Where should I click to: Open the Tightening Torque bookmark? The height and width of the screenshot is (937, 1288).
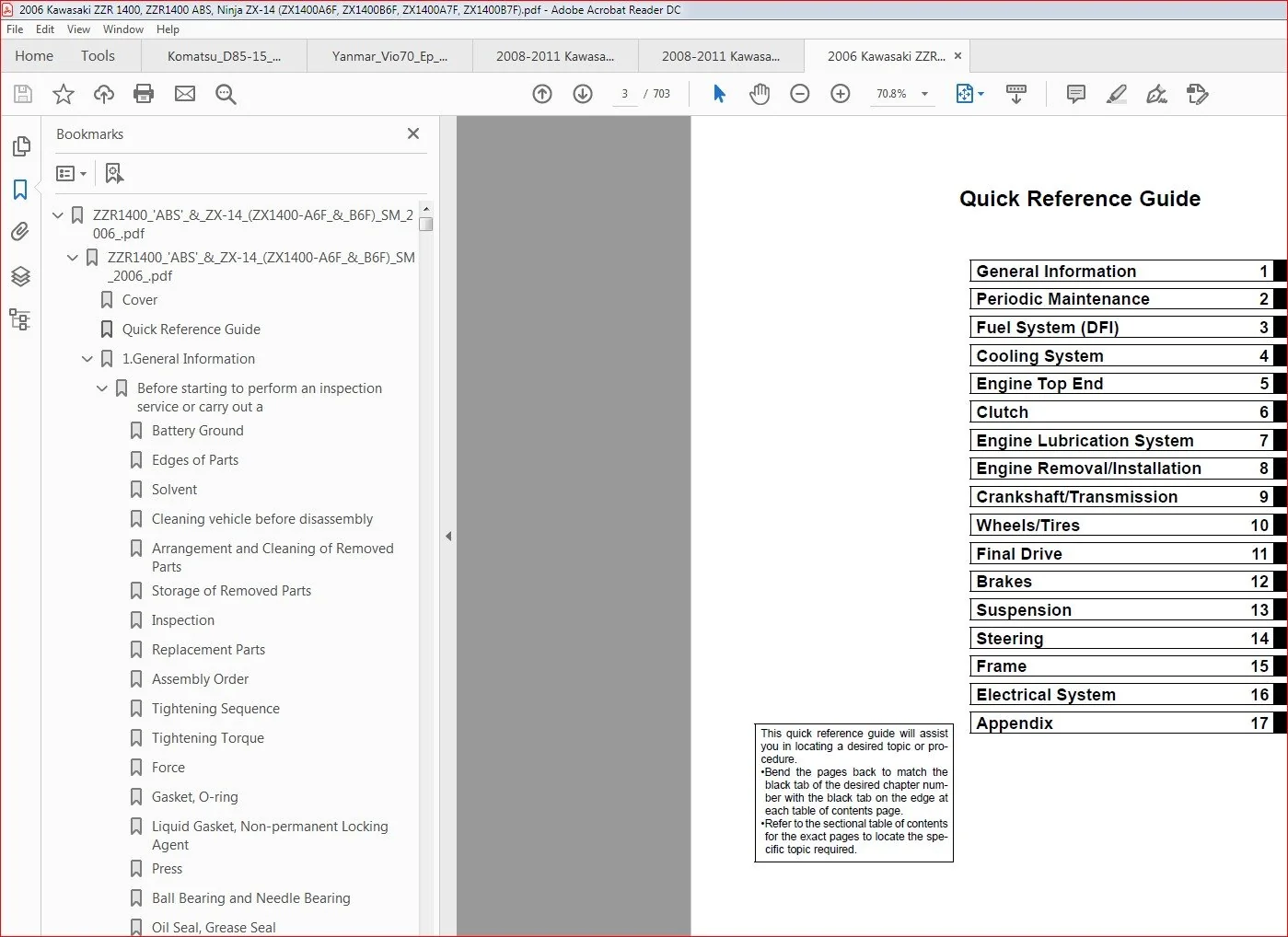[207, 738]
